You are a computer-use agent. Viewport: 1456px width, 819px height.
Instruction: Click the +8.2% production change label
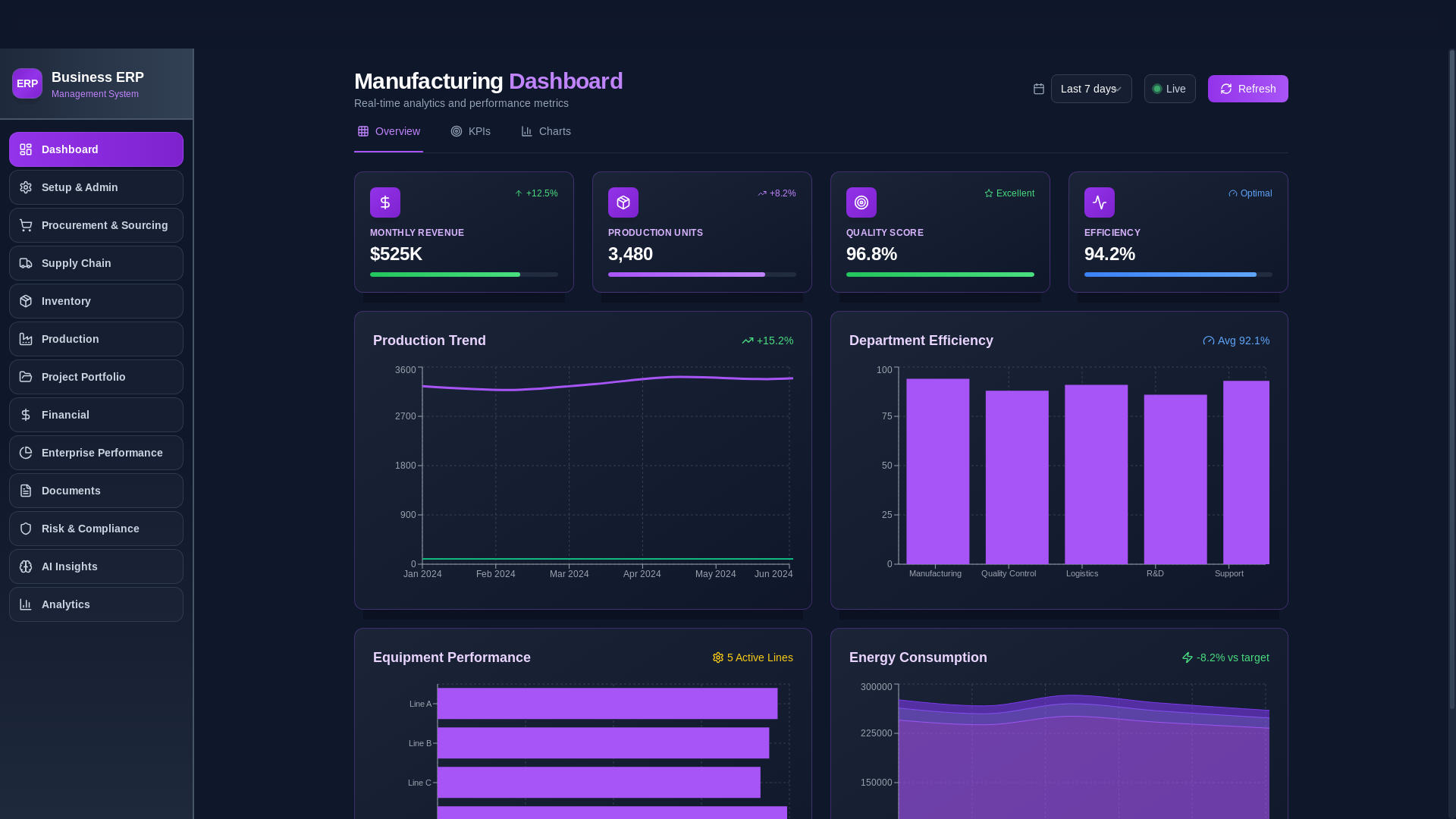pos(783,193)
